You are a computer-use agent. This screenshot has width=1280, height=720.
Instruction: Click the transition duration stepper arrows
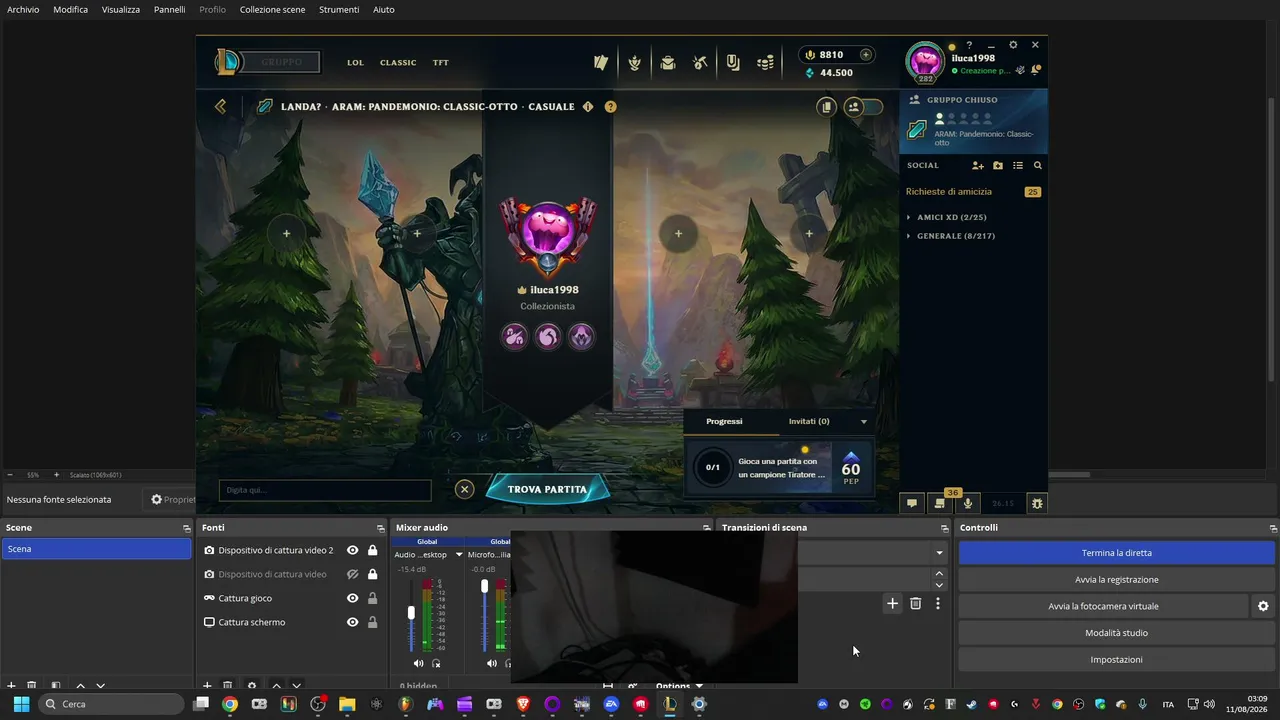click(938, 579)
